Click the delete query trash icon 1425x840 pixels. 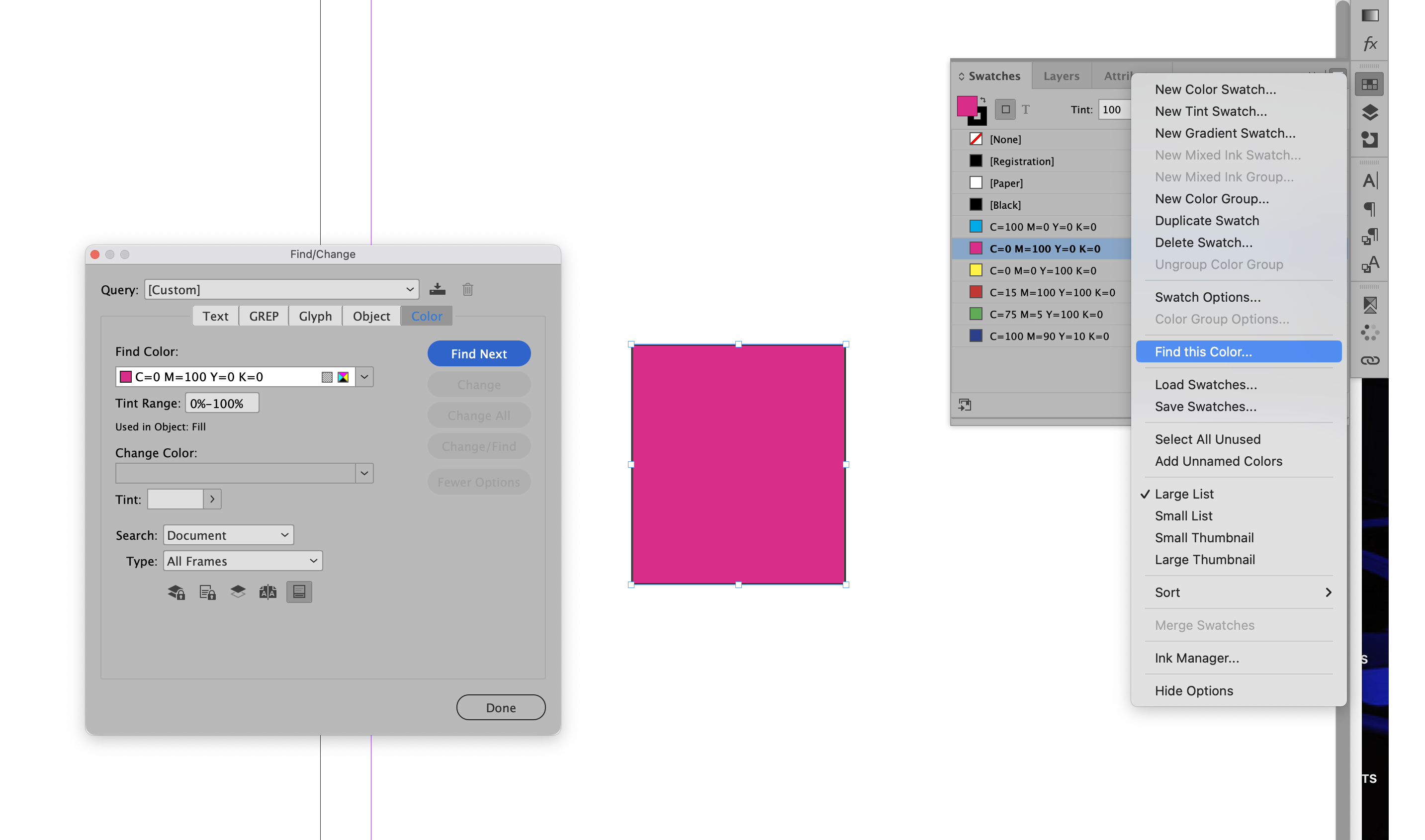click(x=467, y=289)
